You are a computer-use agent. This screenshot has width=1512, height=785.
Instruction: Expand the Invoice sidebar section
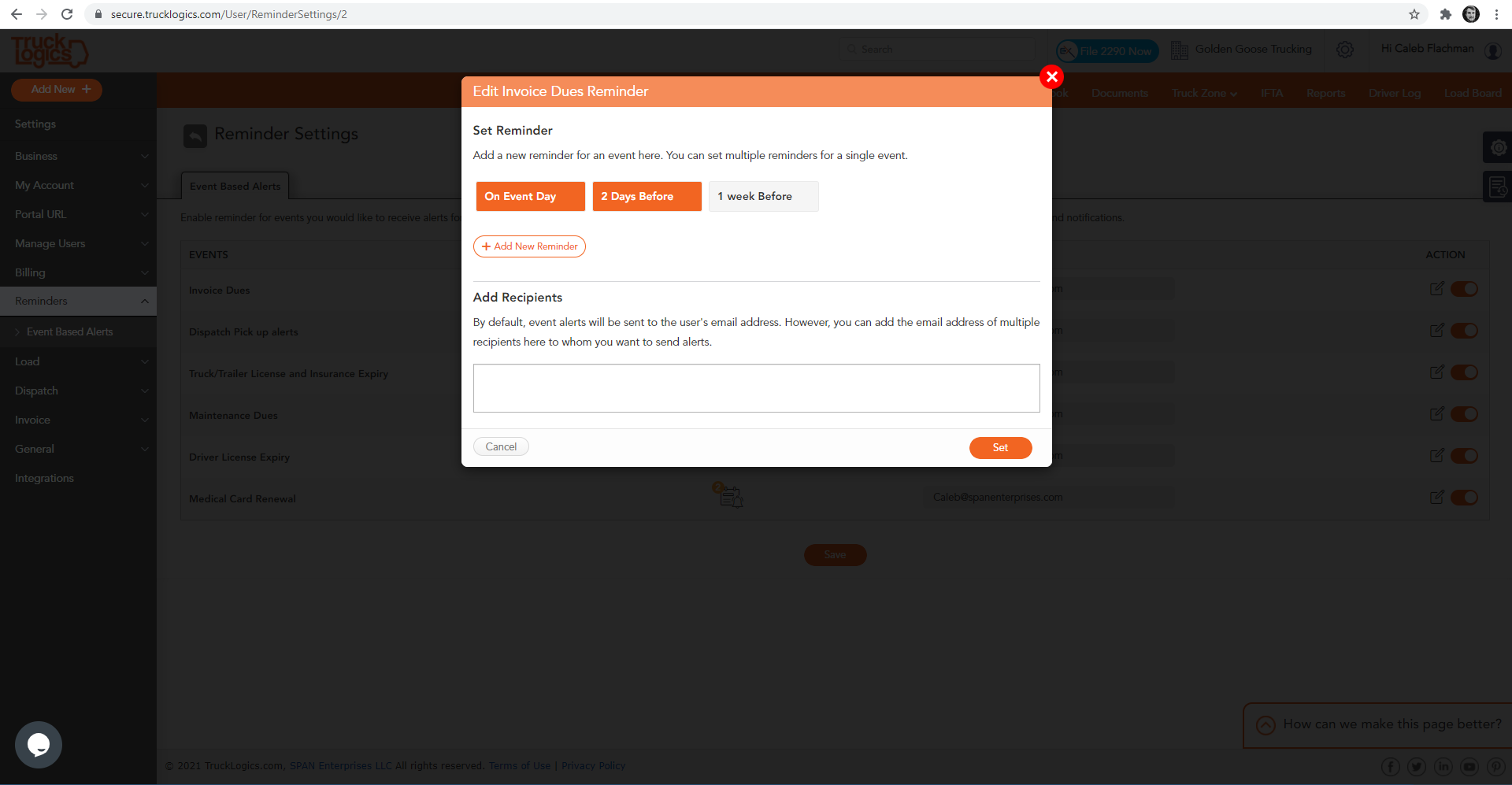pos(78,420)
